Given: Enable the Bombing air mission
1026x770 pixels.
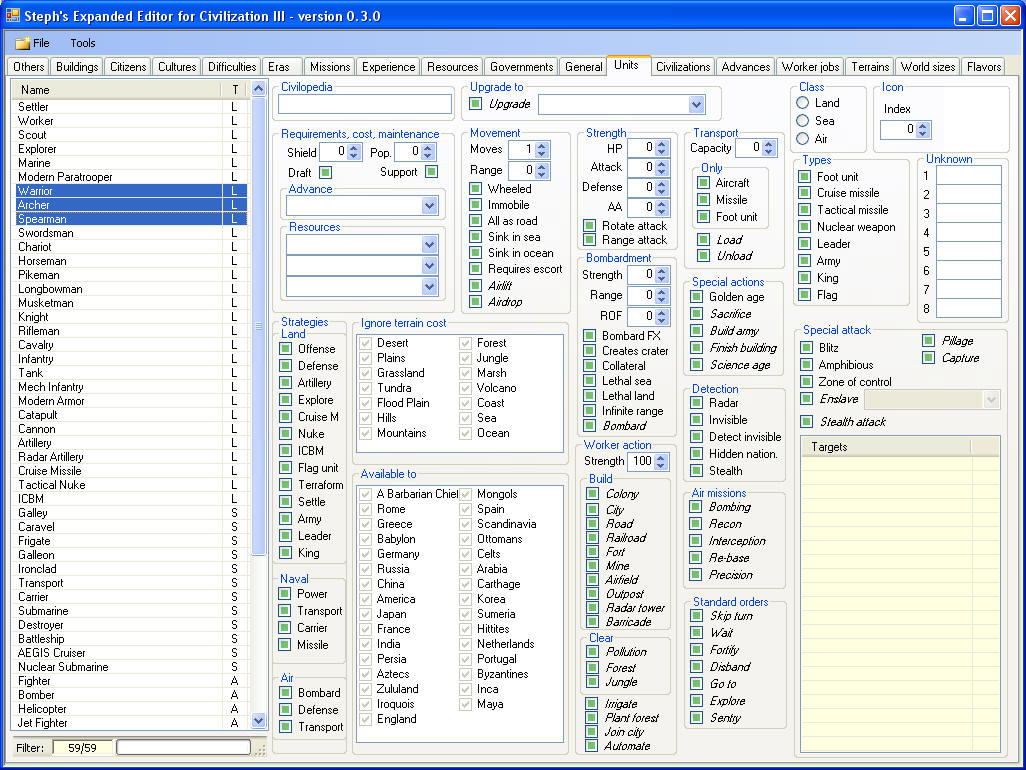Looking at the screenshot, I should (x=697, y=506).
